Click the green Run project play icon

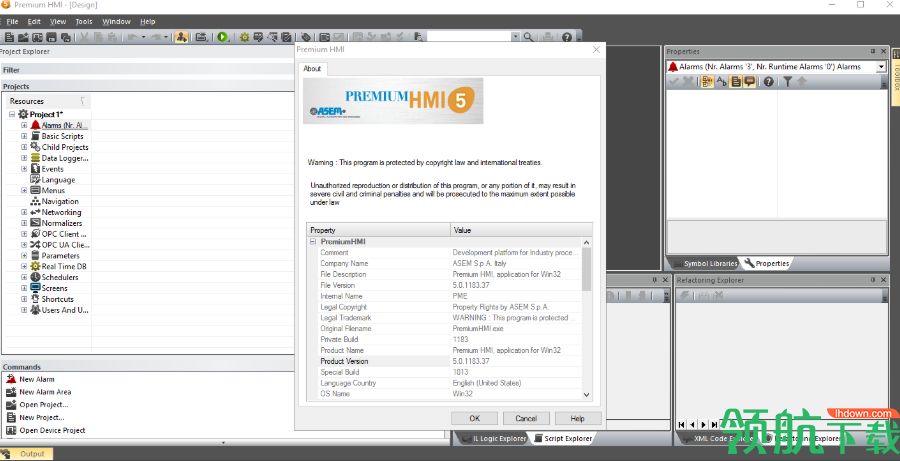[x=223, y=37]
